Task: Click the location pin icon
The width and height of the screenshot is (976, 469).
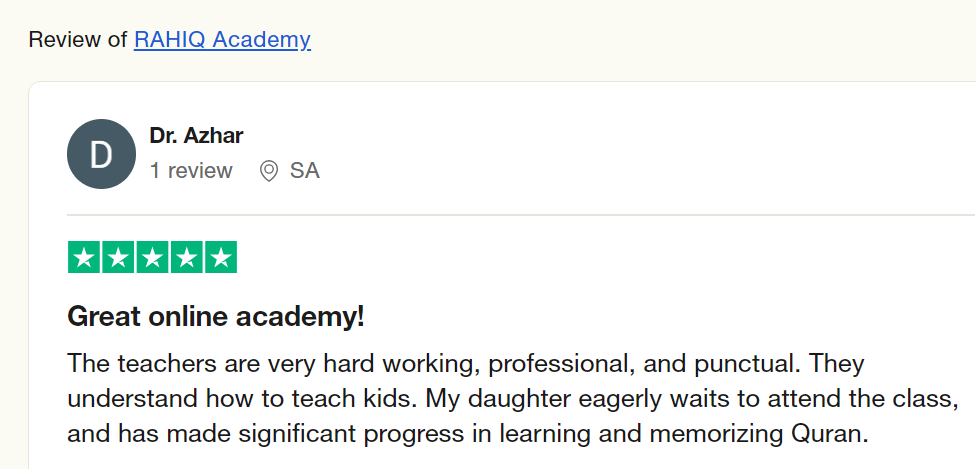Action: coord(268,171)
